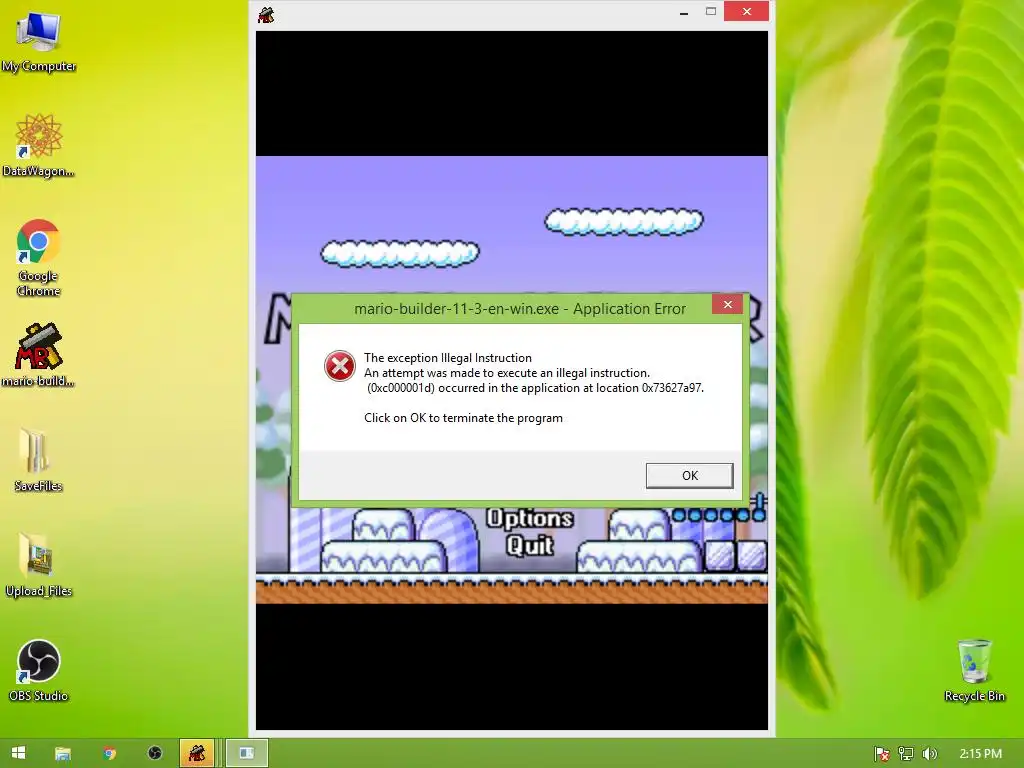Image resolution: width=1024 pixels, height=768 pixels.
Task: Open Action Center flag icon
Action: (882, 754)
